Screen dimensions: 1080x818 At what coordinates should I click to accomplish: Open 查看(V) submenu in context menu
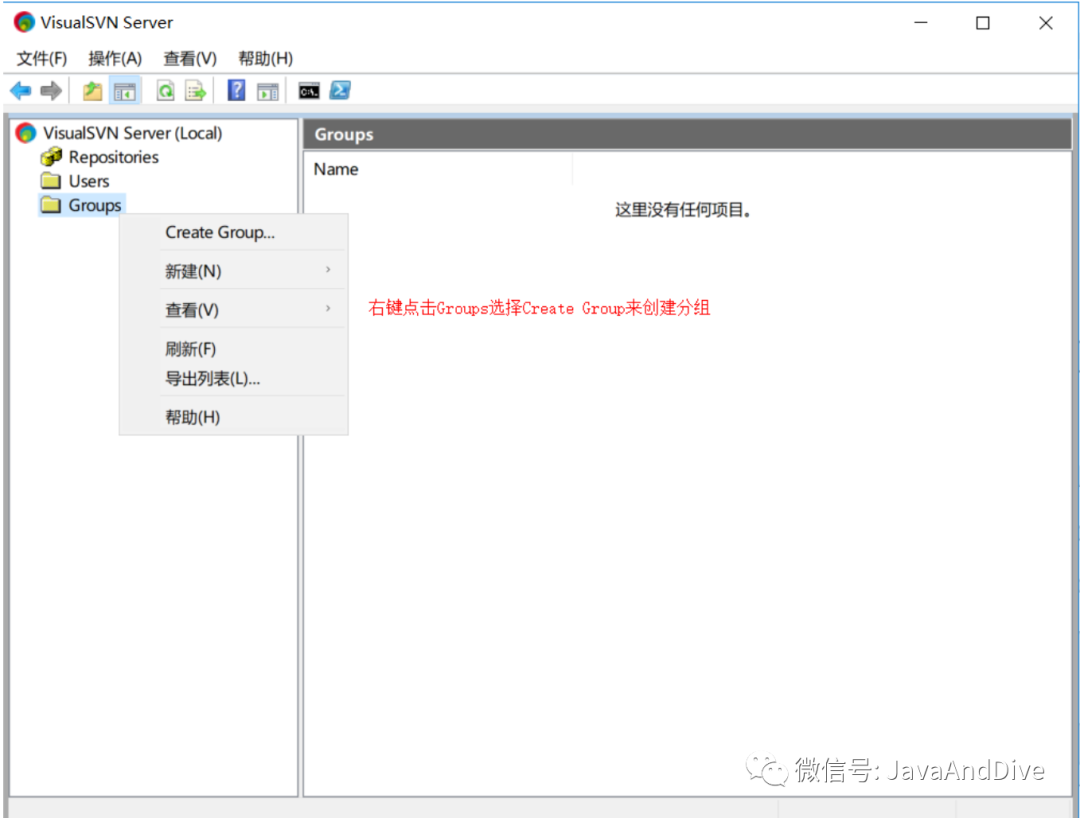[x=233, y=309]
